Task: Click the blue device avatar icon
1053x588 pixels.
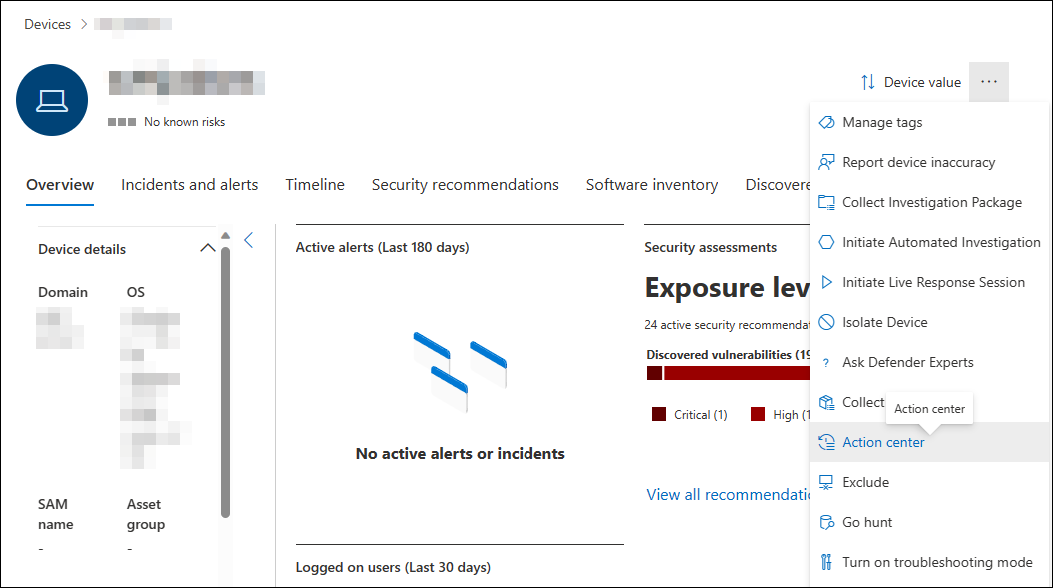Action: [x=52, y=100]
